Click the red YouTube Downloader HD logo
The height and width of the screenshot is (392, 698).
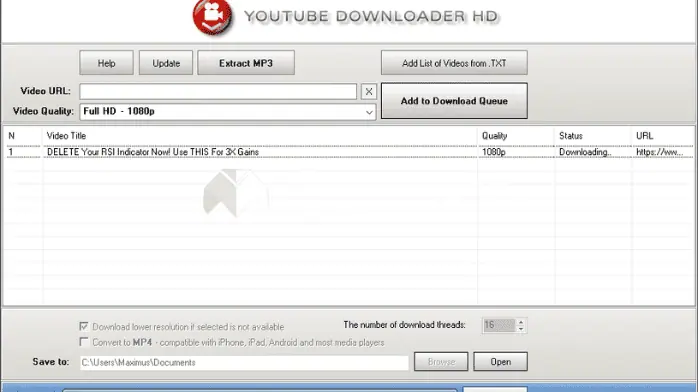pos(212,17)
